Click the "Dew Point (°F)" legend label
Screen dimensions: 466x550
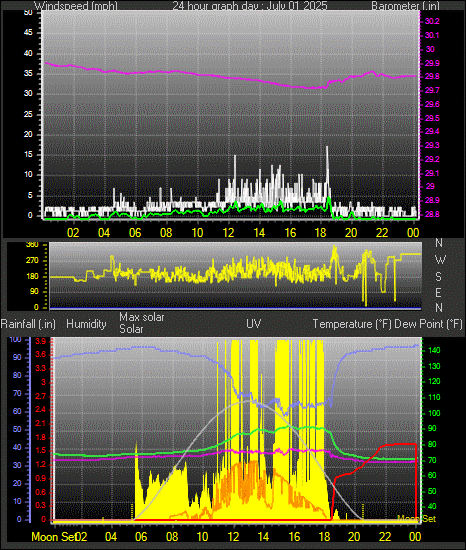[428, 324]
